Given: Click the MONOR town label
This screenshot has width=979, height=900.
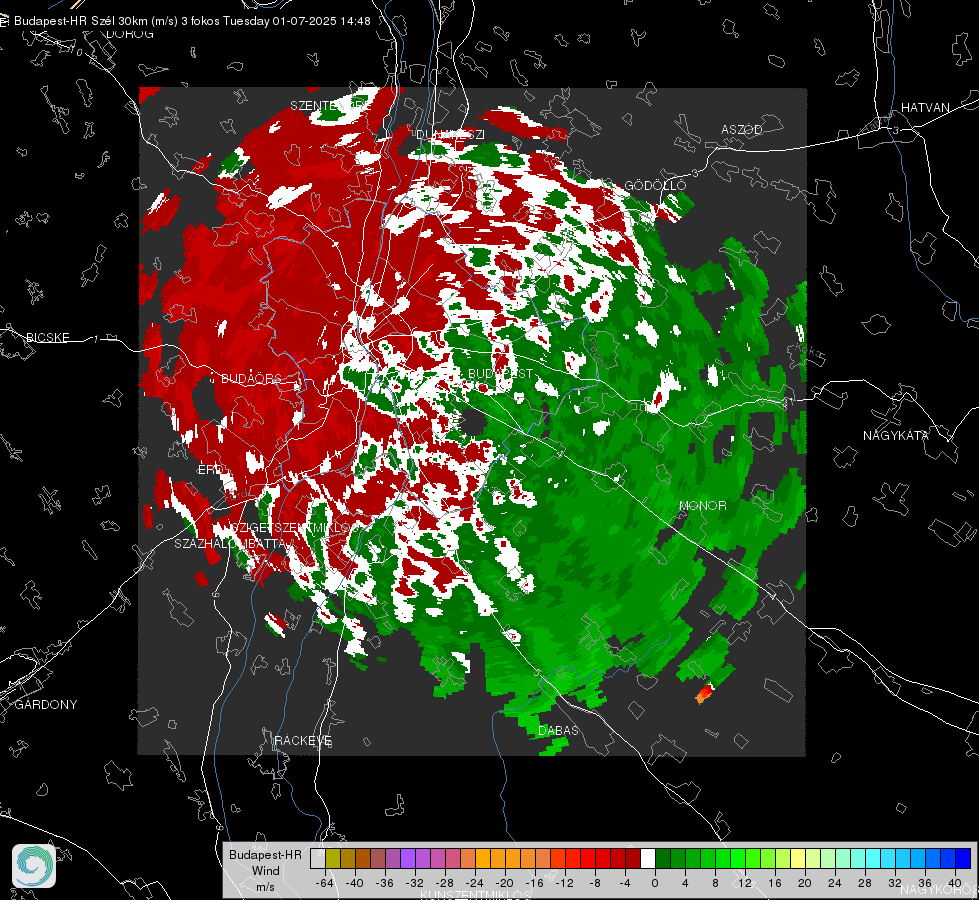Looking at the screenshot, I should pyautogui.click(x=702, y=505).
